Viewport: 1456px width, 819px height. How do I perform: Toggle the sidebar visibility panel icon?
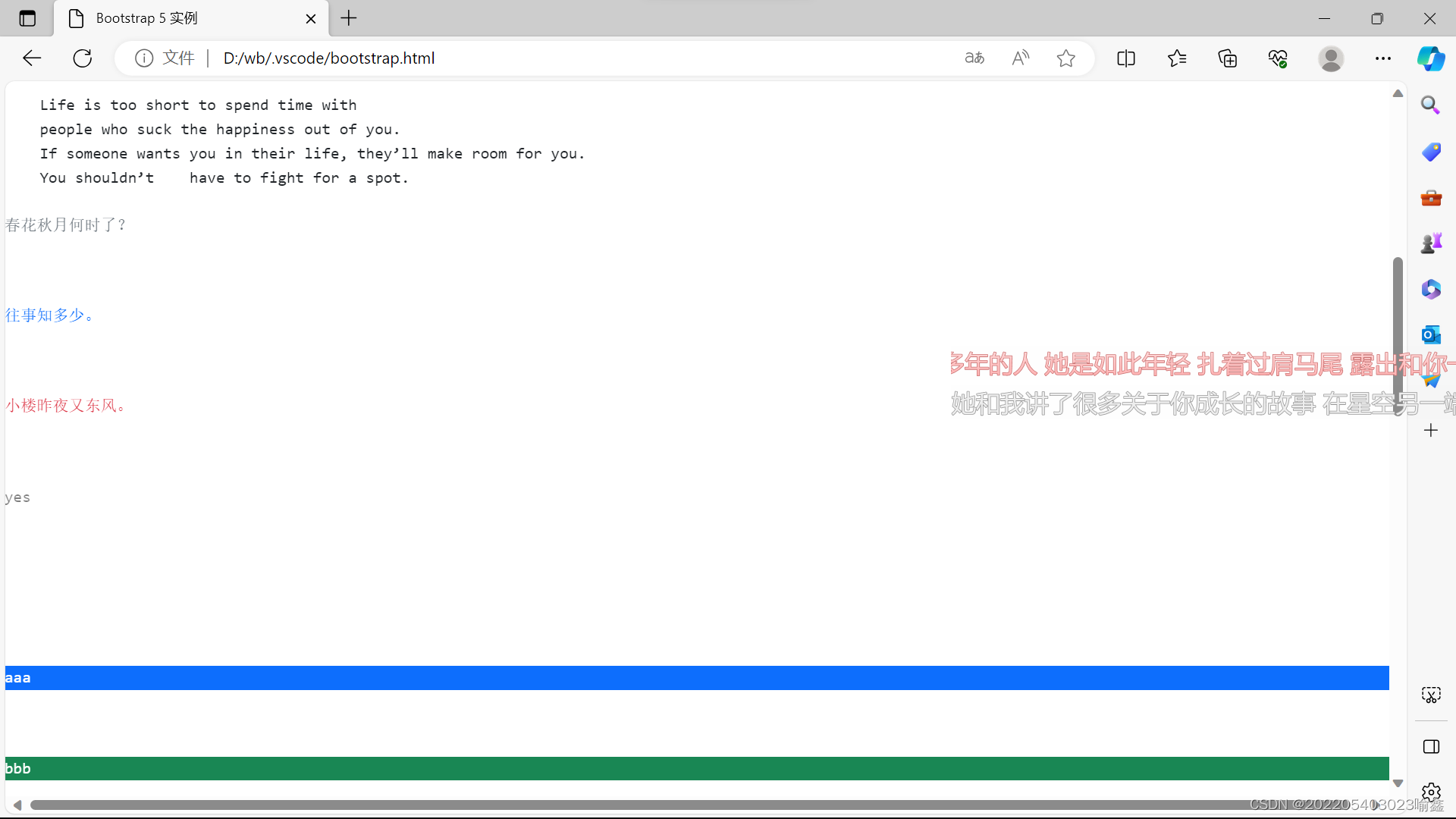1431,747
